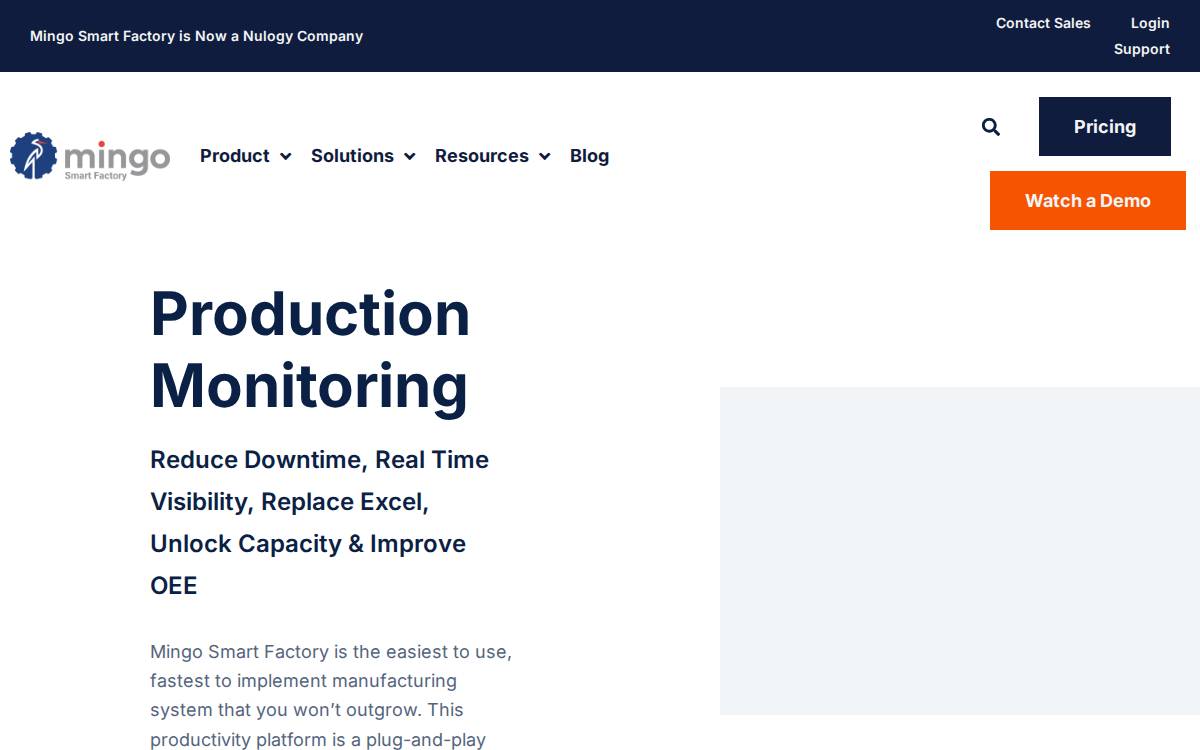
Task: Click the Pricing button
Action: point(1105,126)
